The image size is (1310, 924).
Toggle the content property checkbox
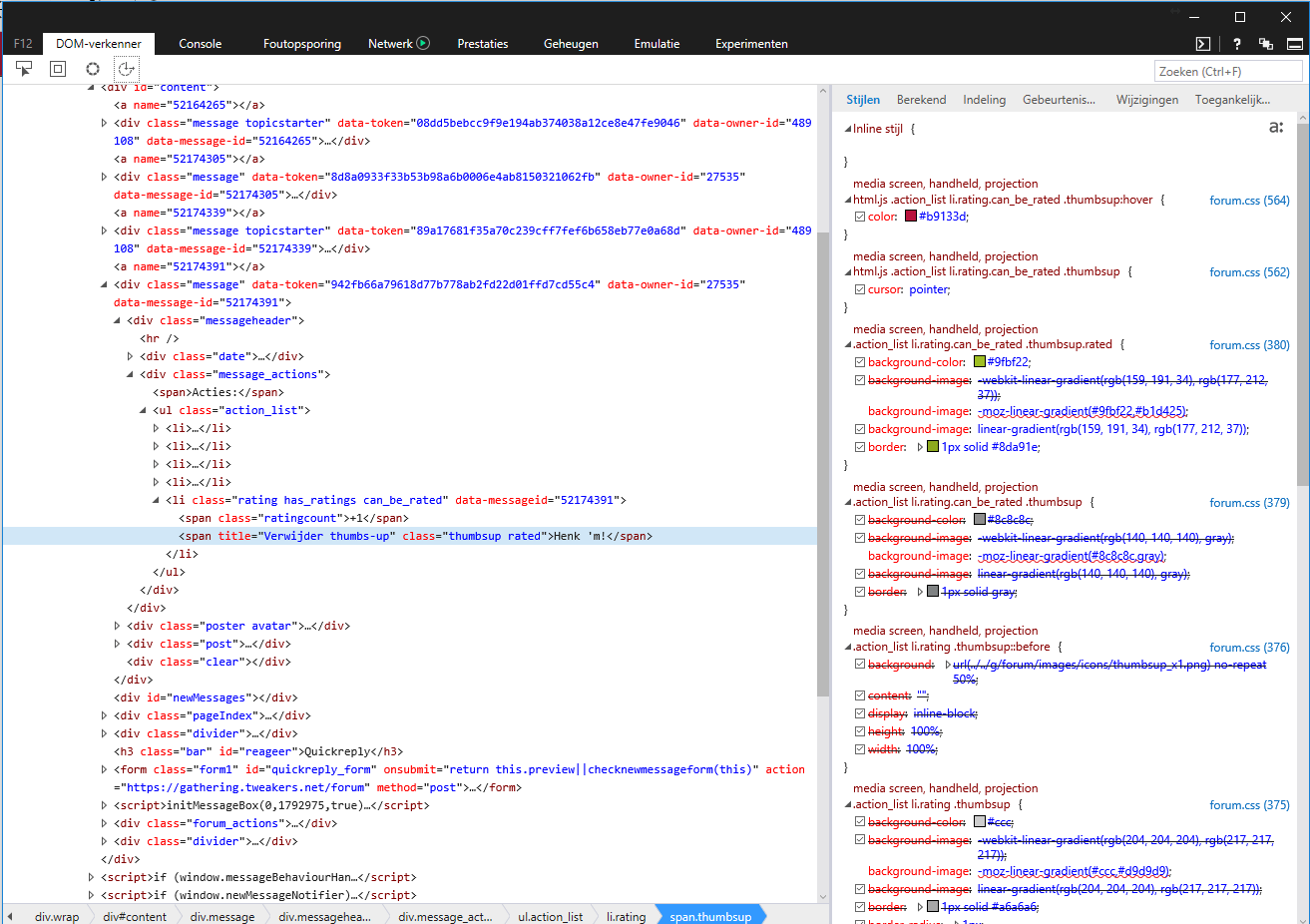[860, 695]
